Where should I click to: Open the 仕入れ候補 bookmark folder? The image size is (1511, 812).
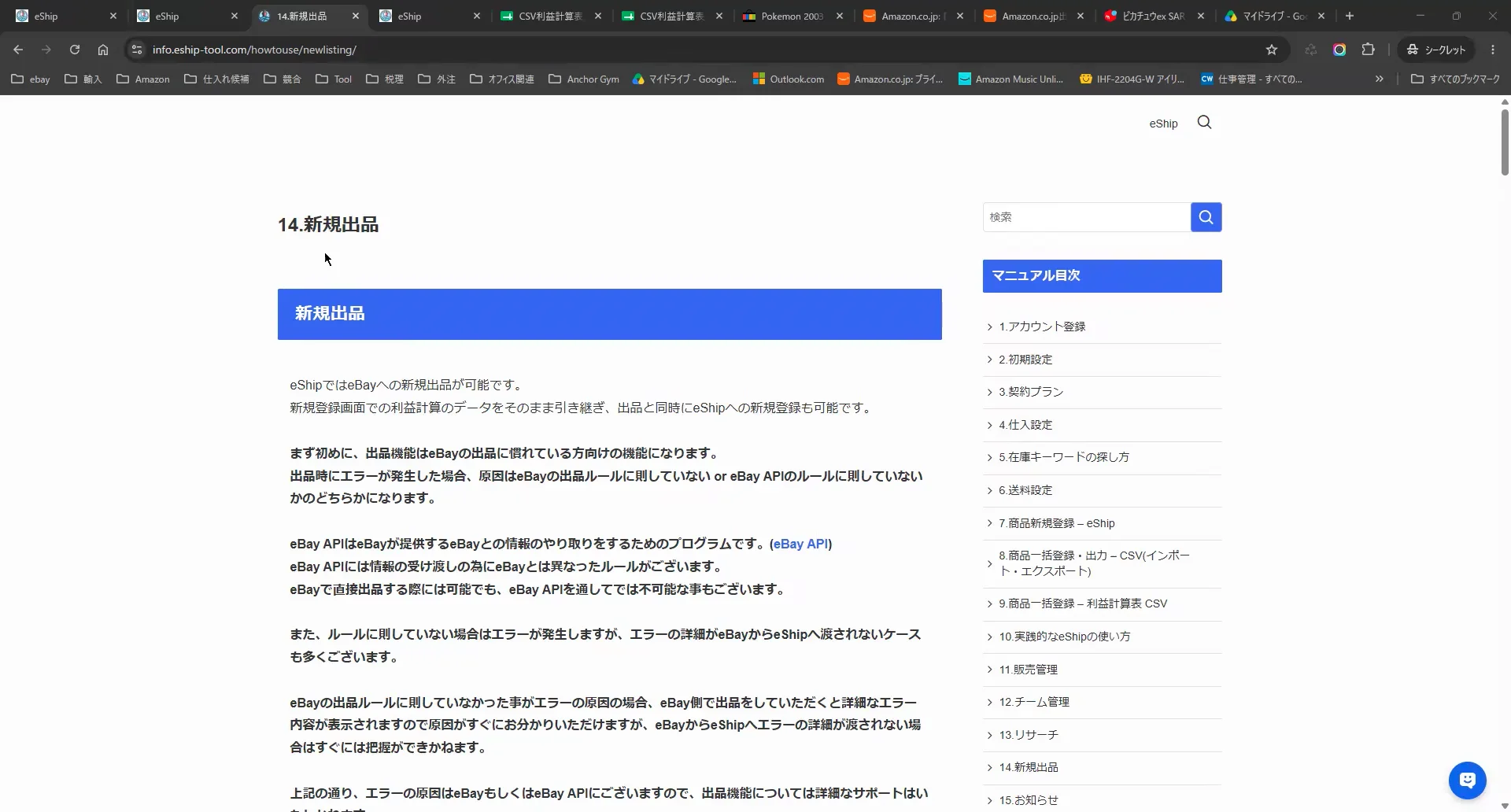click(216, 79)
